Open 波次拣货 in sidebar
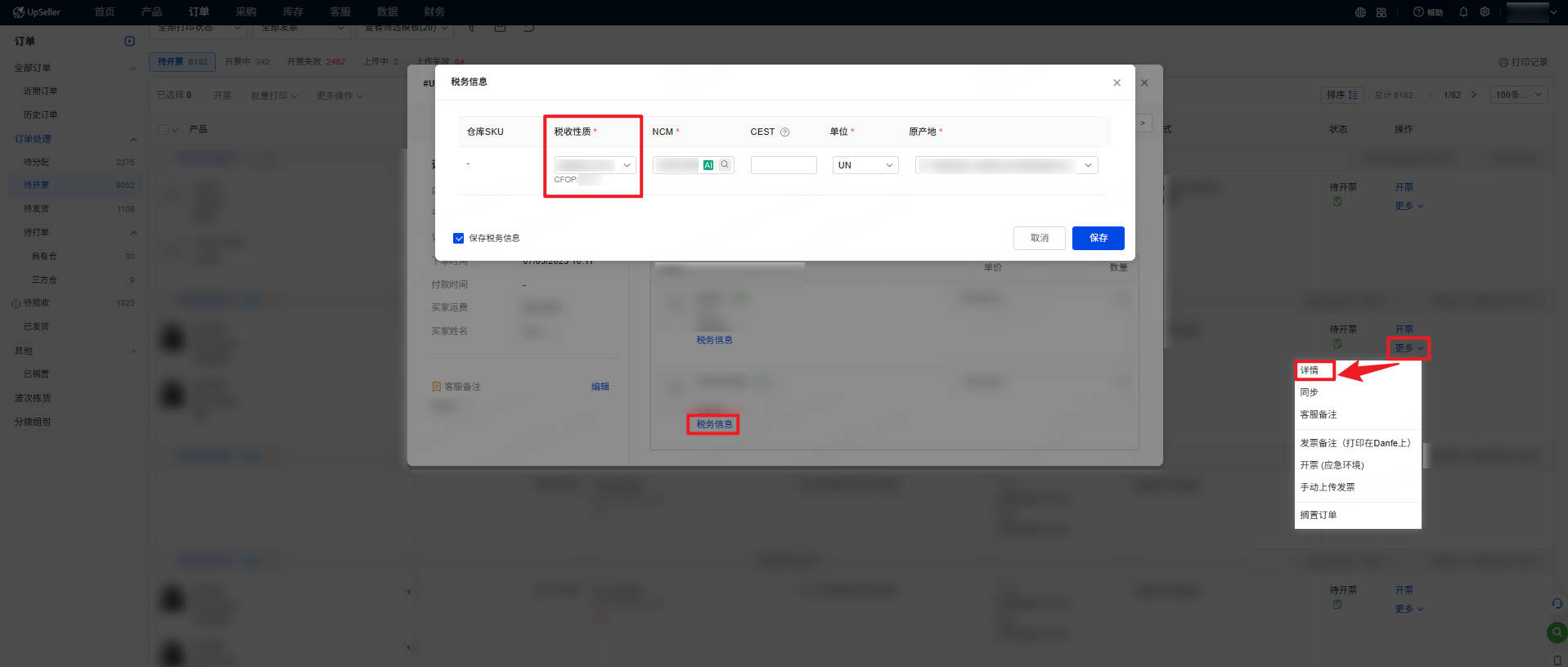Viewport: 1568px width, 667px height. click(33, 398)
